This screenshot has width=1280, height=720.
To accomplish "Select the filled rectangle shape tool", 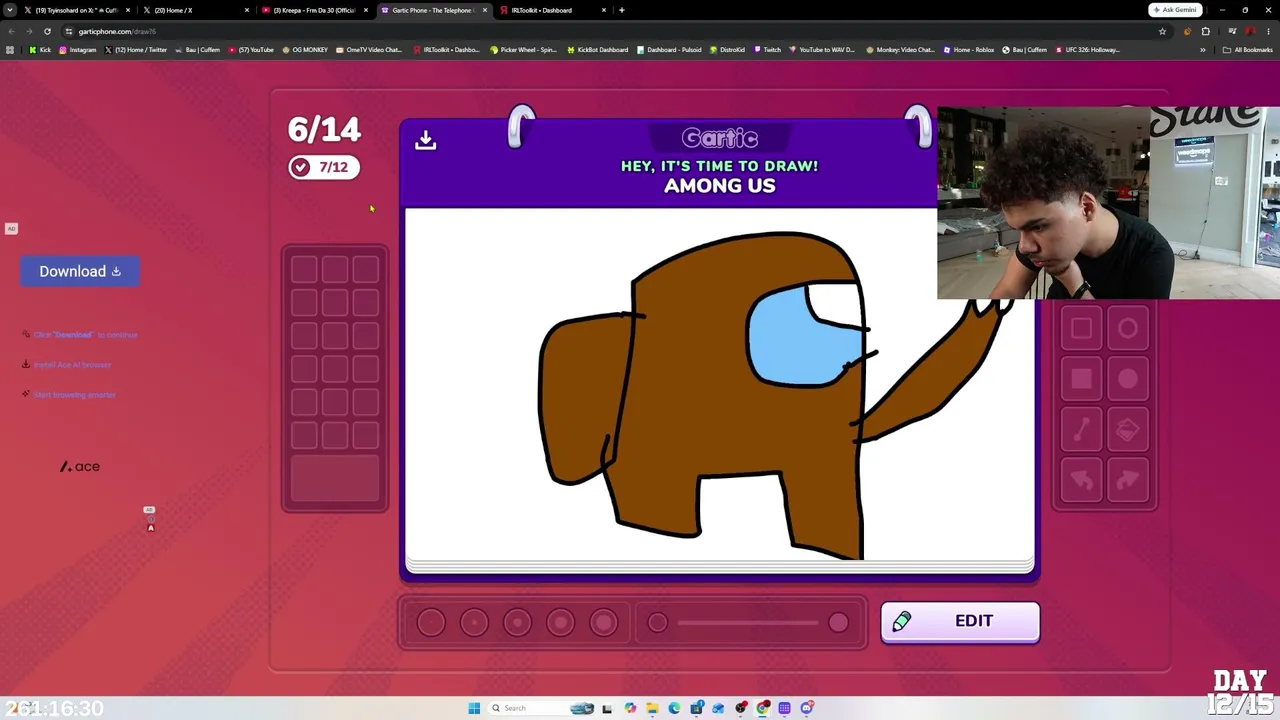I will click(x=1082, y=379).
